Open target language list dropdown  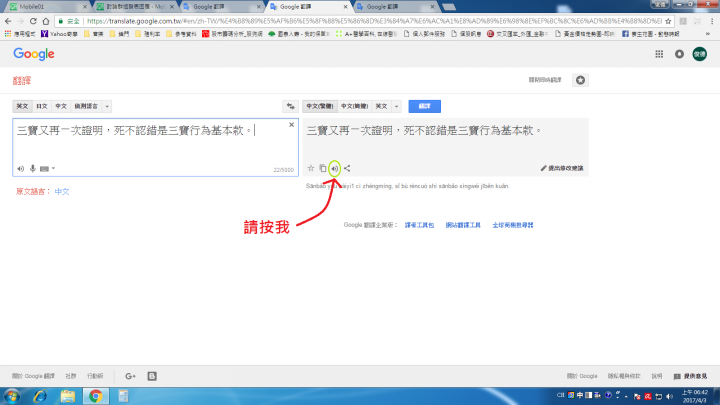pyautogui.click(x=396, y=106)
